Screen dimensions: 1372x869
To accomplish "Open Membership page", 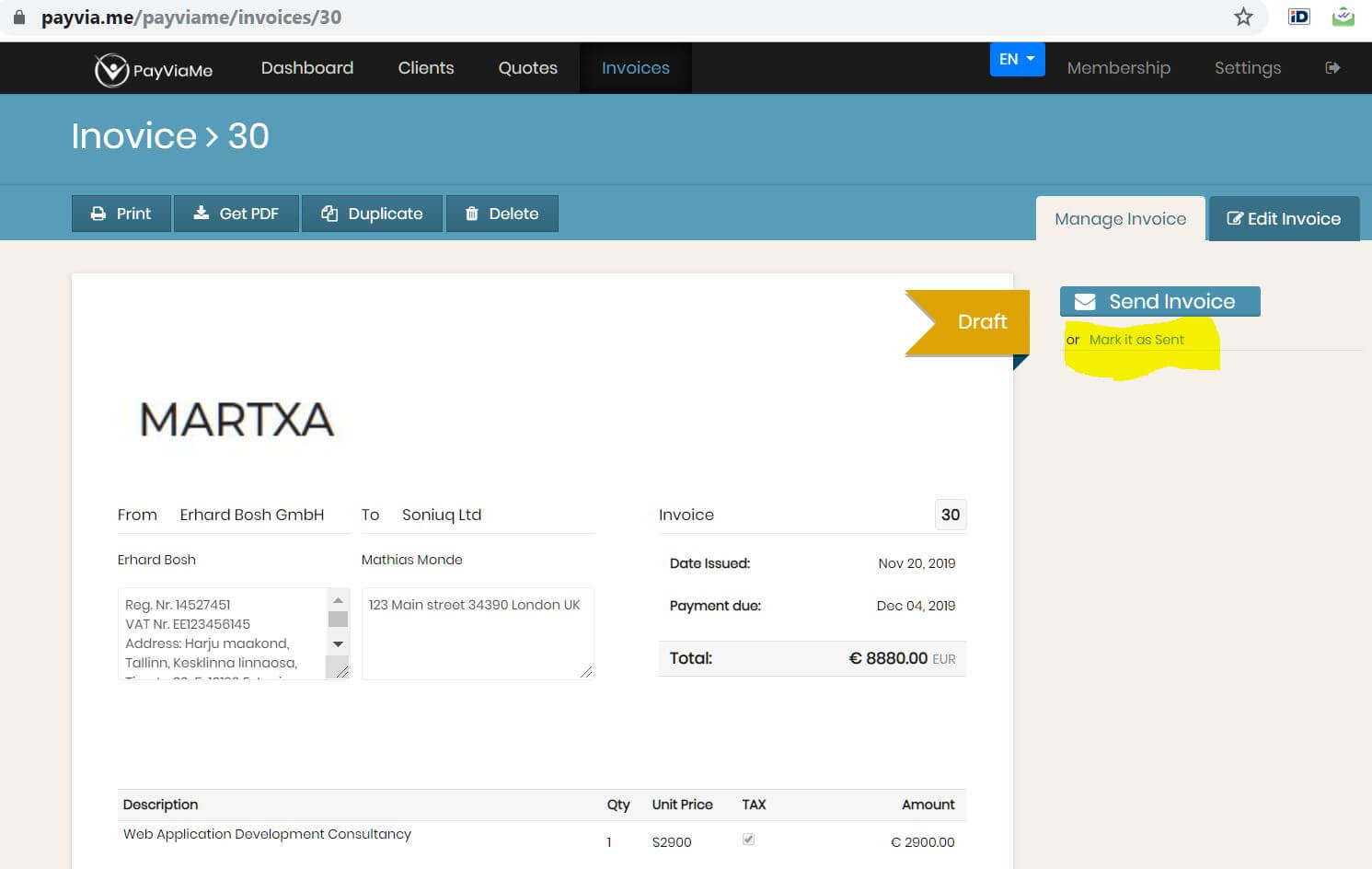I will pos(1119,68).
